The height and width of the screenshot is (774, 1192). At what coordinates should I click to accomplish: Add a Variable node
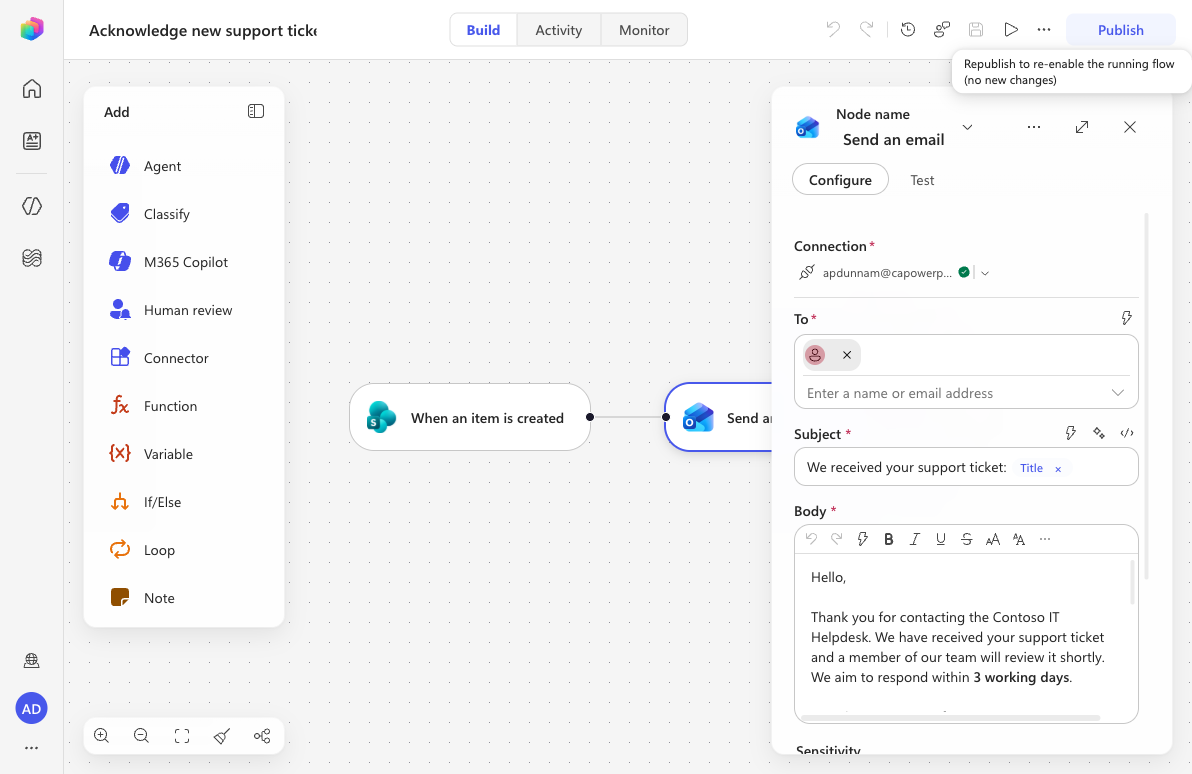184,454
